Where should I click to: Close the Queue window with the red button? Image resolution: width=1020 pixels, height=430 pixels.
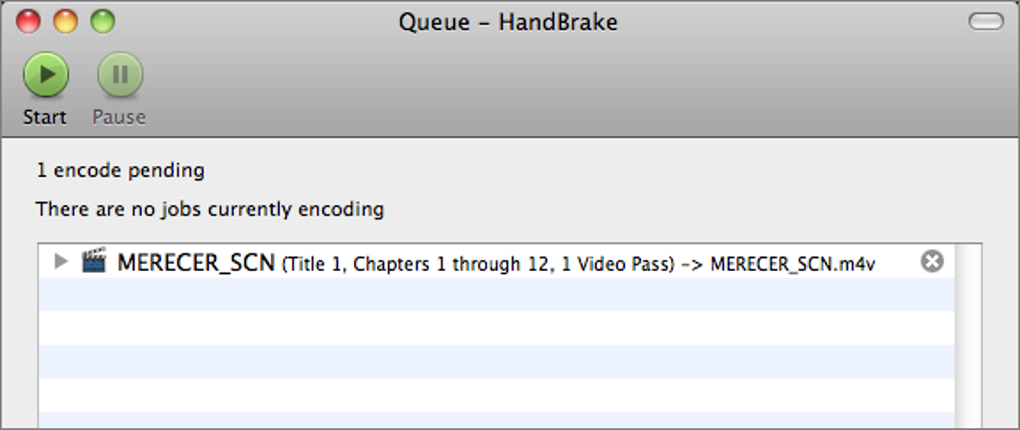[x=29, y=21]
